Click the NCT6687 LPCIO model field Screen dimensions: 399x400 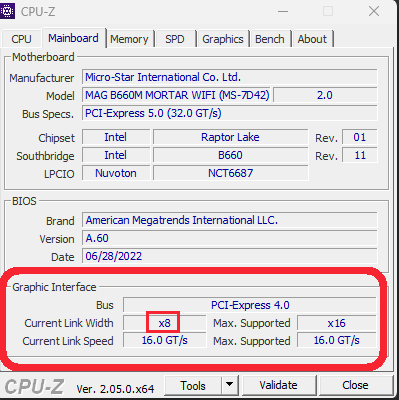230,173
